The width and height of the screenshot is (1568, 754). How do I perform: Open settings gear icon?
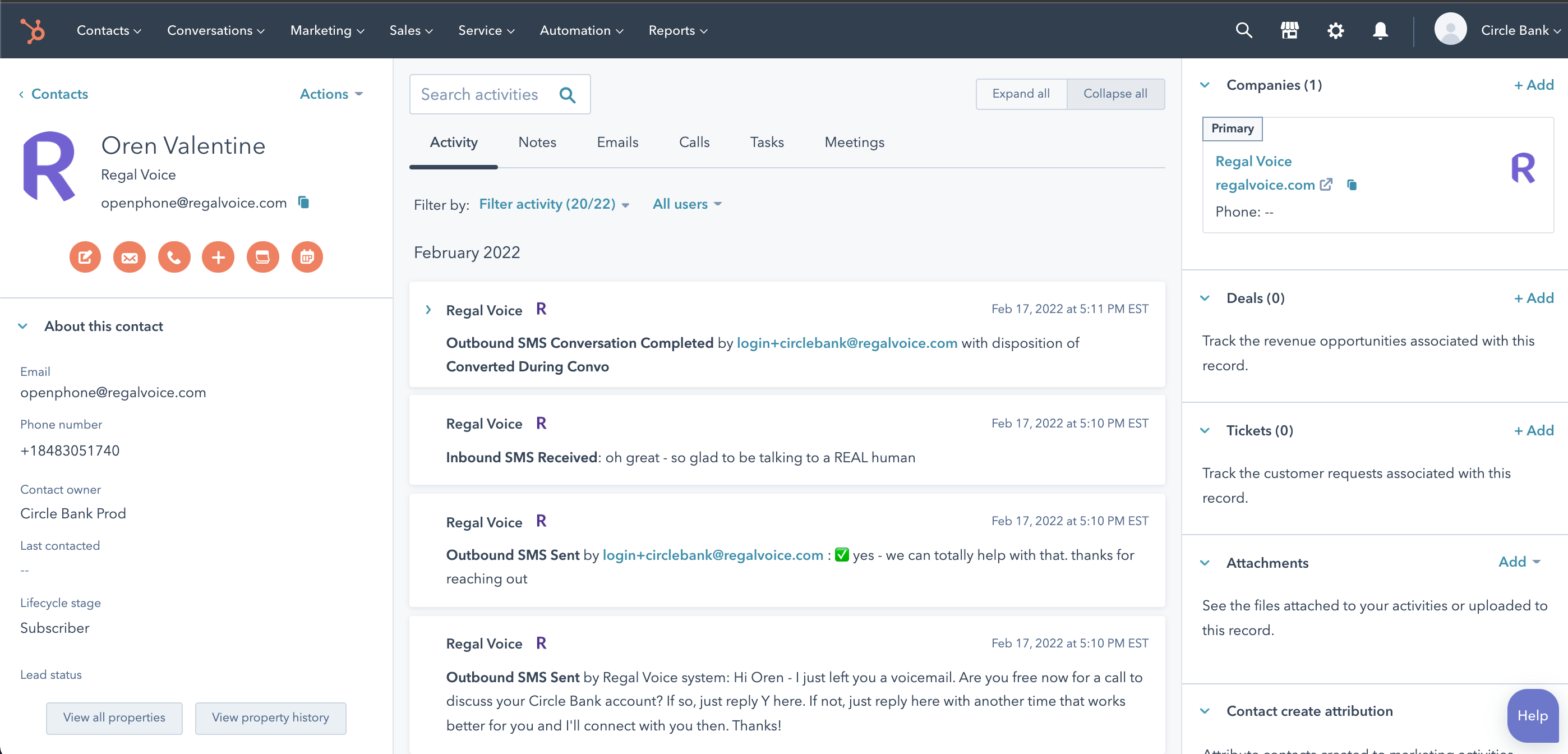[1335, 30]
